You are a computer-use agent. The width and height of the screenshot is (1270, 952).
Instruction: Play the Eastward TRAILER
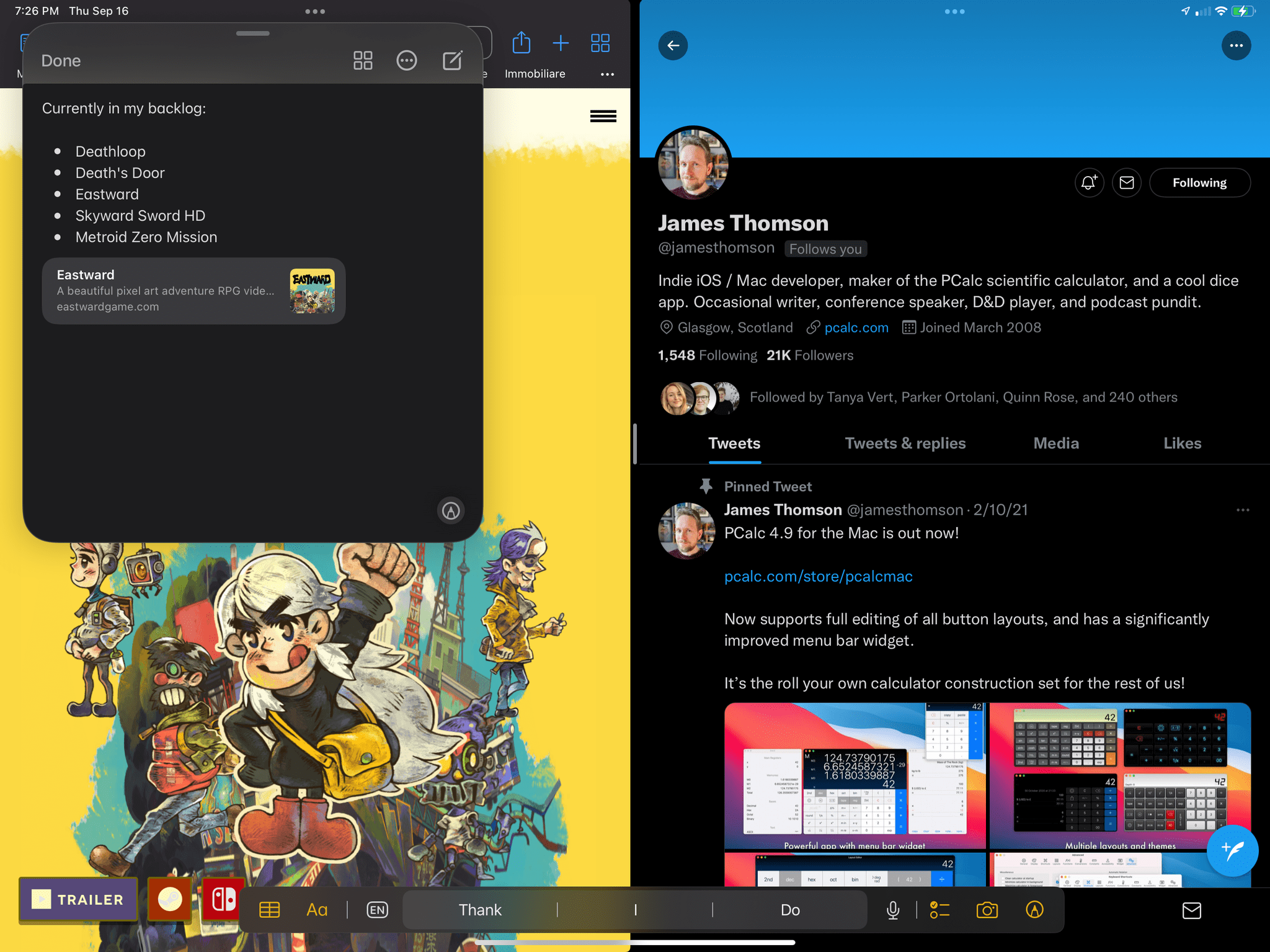pos(78,899)
